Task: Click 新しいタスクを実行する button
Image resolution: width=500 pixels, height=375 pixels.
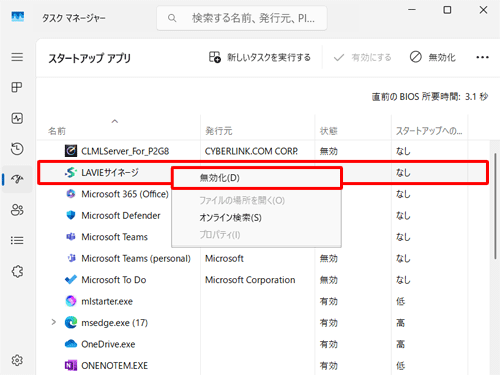Action: (x=260, y=57)
